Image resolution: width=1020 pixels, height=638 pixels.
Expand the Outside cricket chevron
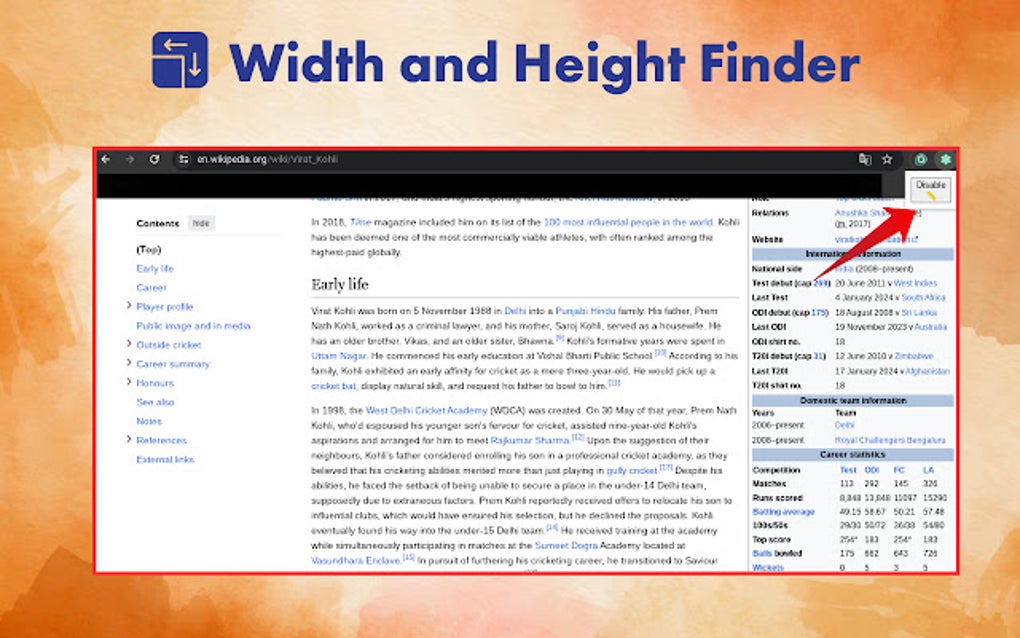(x=129, y=344)
